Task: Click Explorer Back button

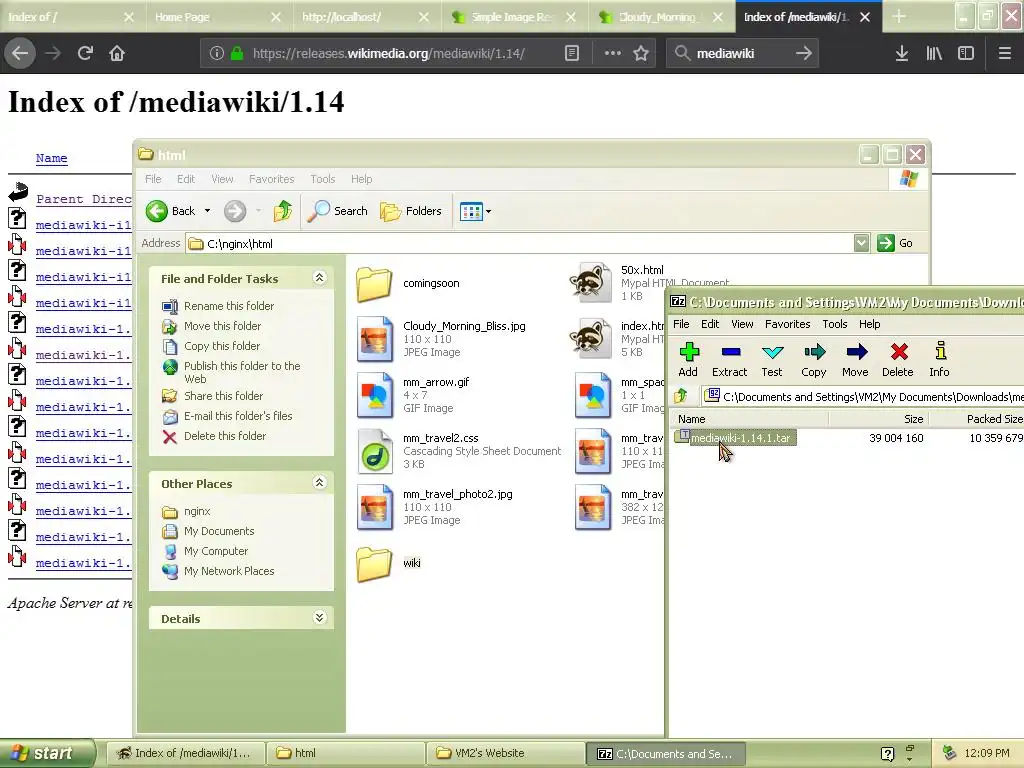Action: (170, 211)
